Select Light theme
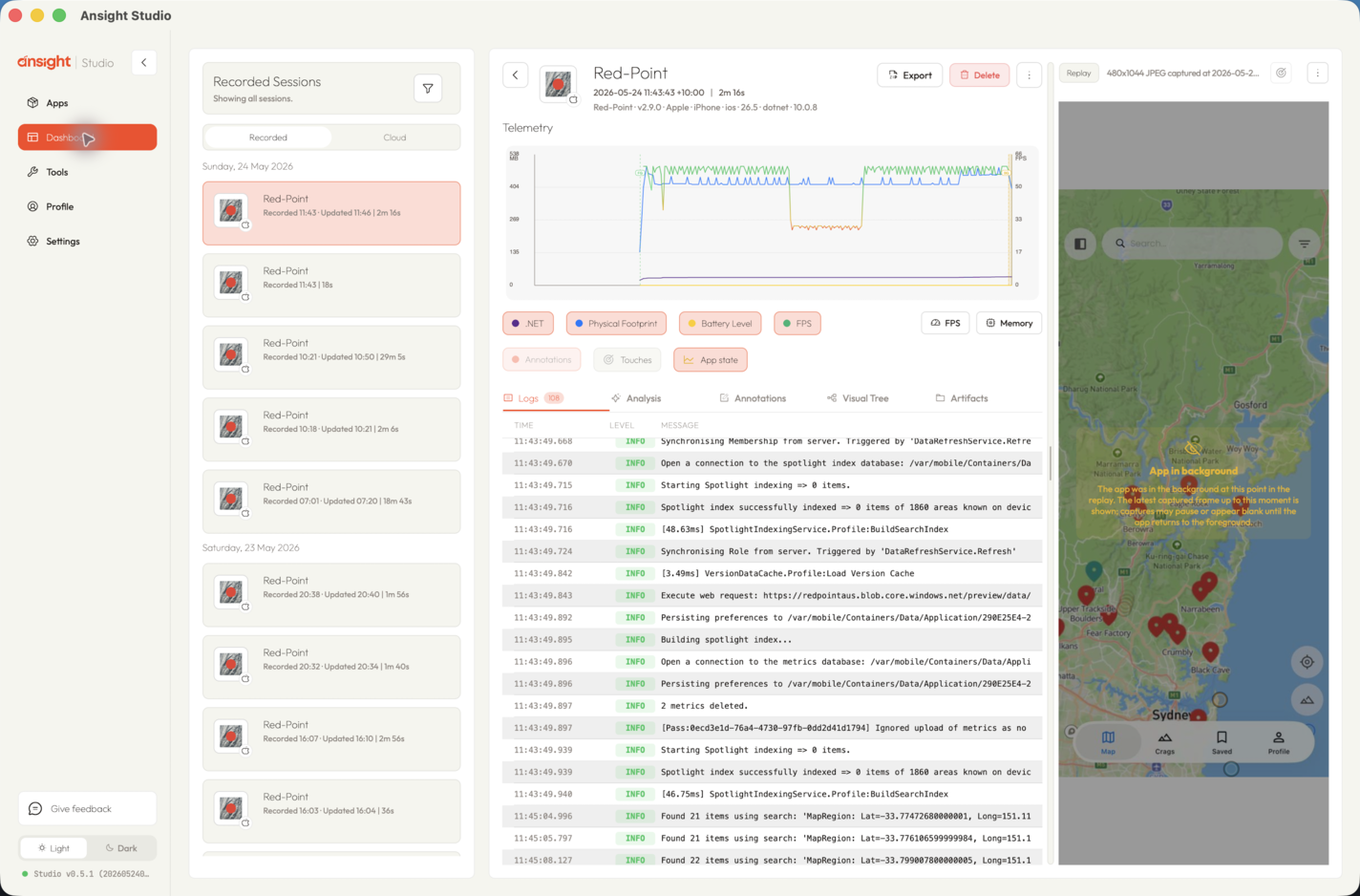The image size is (1360, 896). pos(53,848)
